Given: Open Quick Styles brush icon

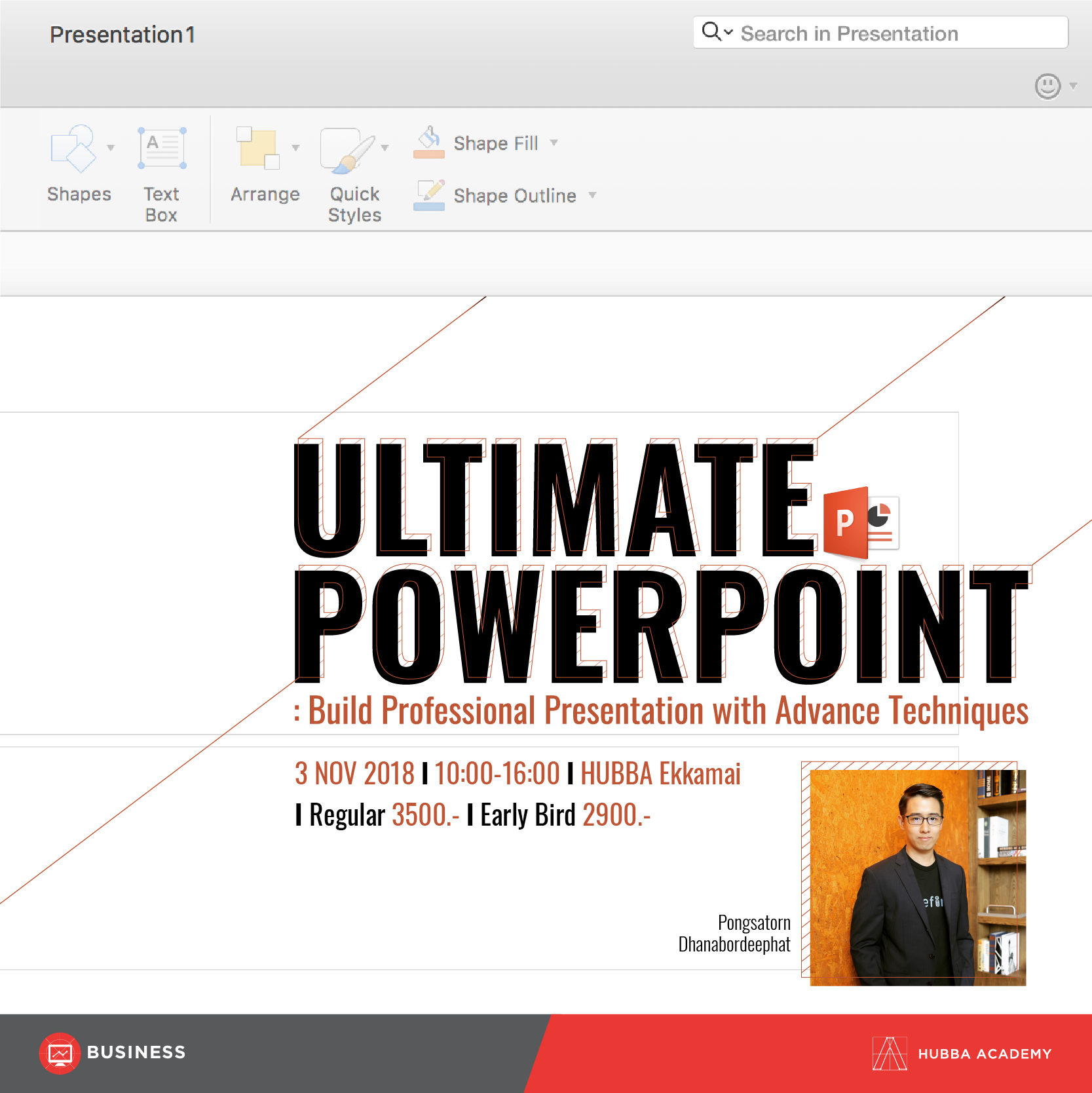Looking at the screenshot, I should click(x=348, y=151).
